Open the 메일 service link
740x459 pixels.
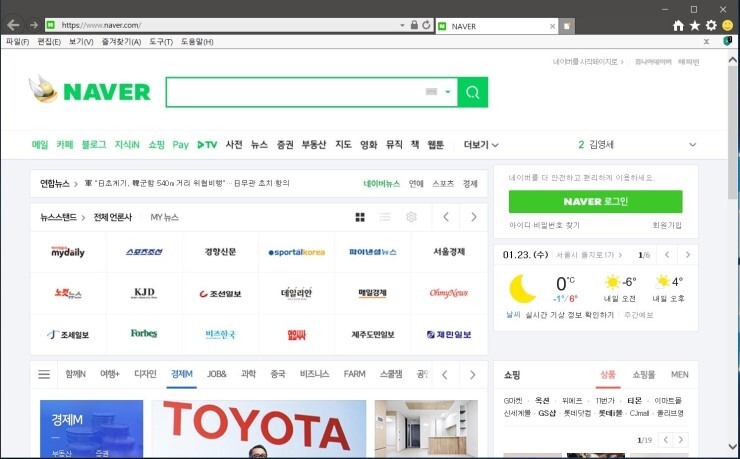[40, 144]
